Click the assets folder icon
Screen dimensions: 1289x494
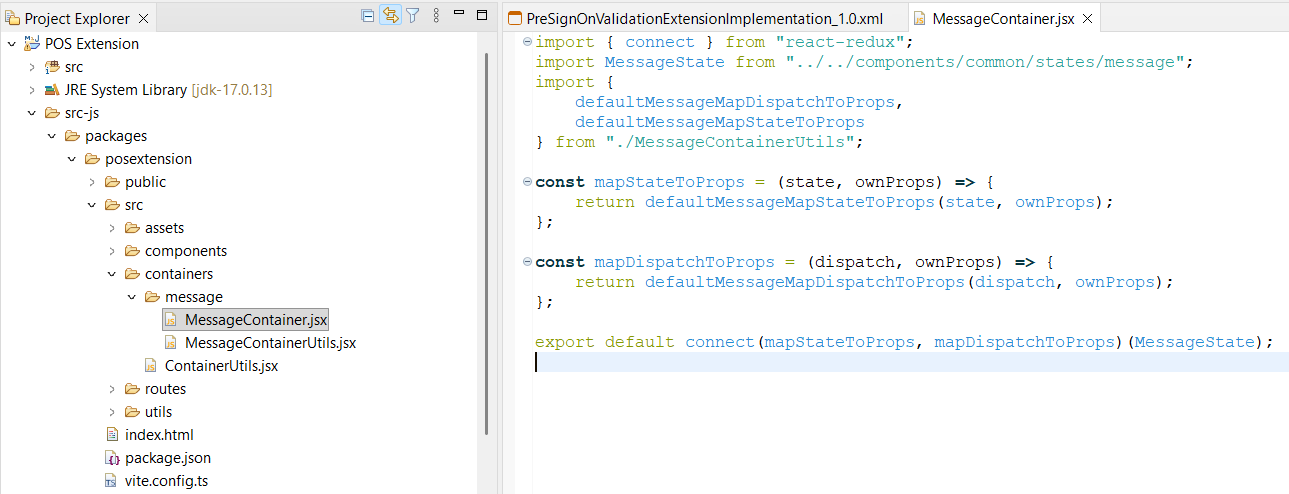[x=131, y=228]
